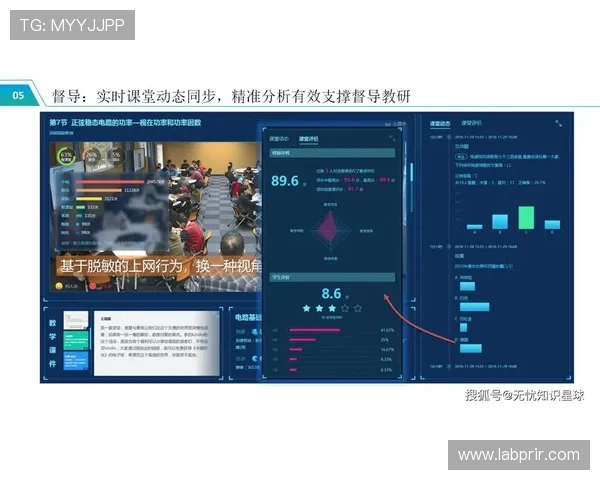Screen dimensions: 600x480
Task: Click bar A in answer chart
Action: click(x=474, y=227)
